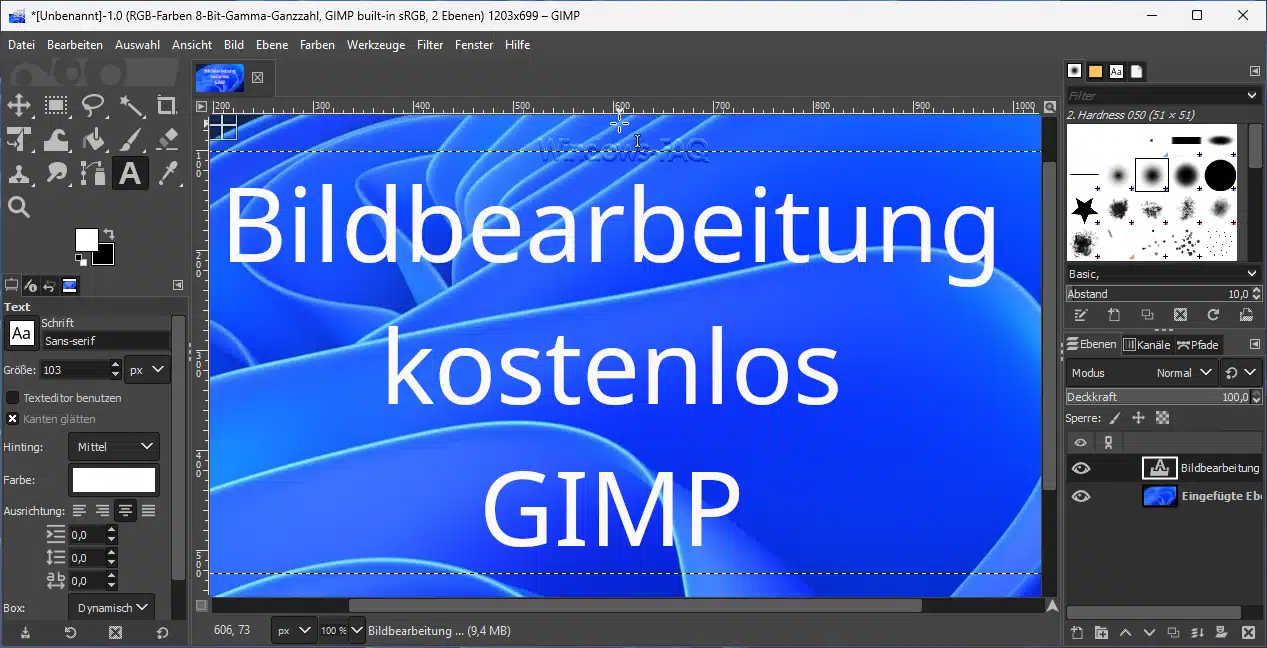
Task: Hide the Bildbearbeitung text layer
Action: click(1080, 468)
